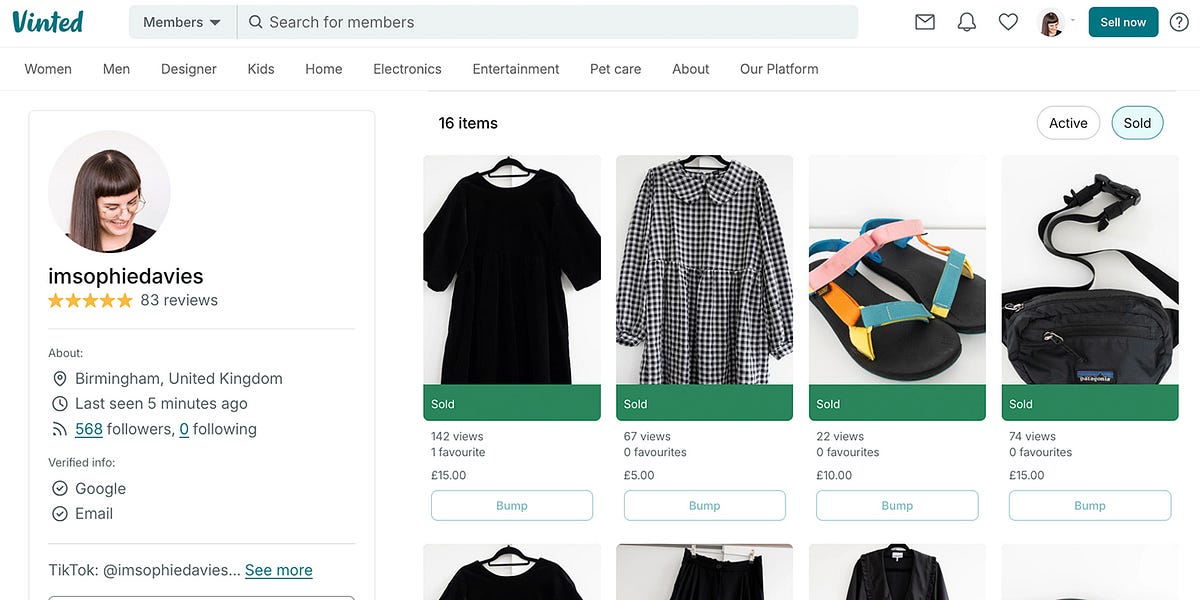Expand the profile with See more
Image resolution: width=1200 pixels, height=600 pixels.
tap(278, 570)
